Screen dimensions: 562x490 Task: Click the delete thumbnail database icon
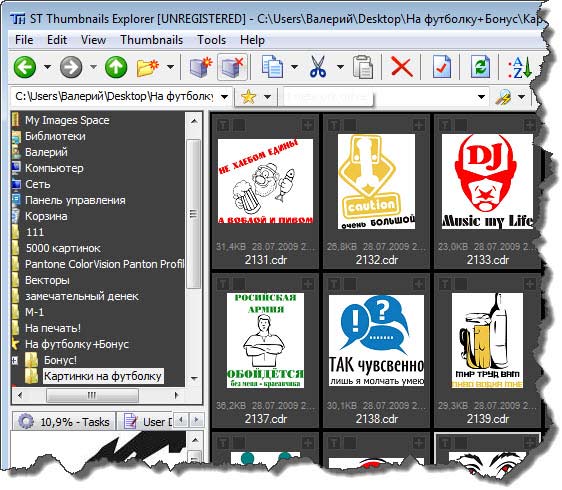pos(232,67)
